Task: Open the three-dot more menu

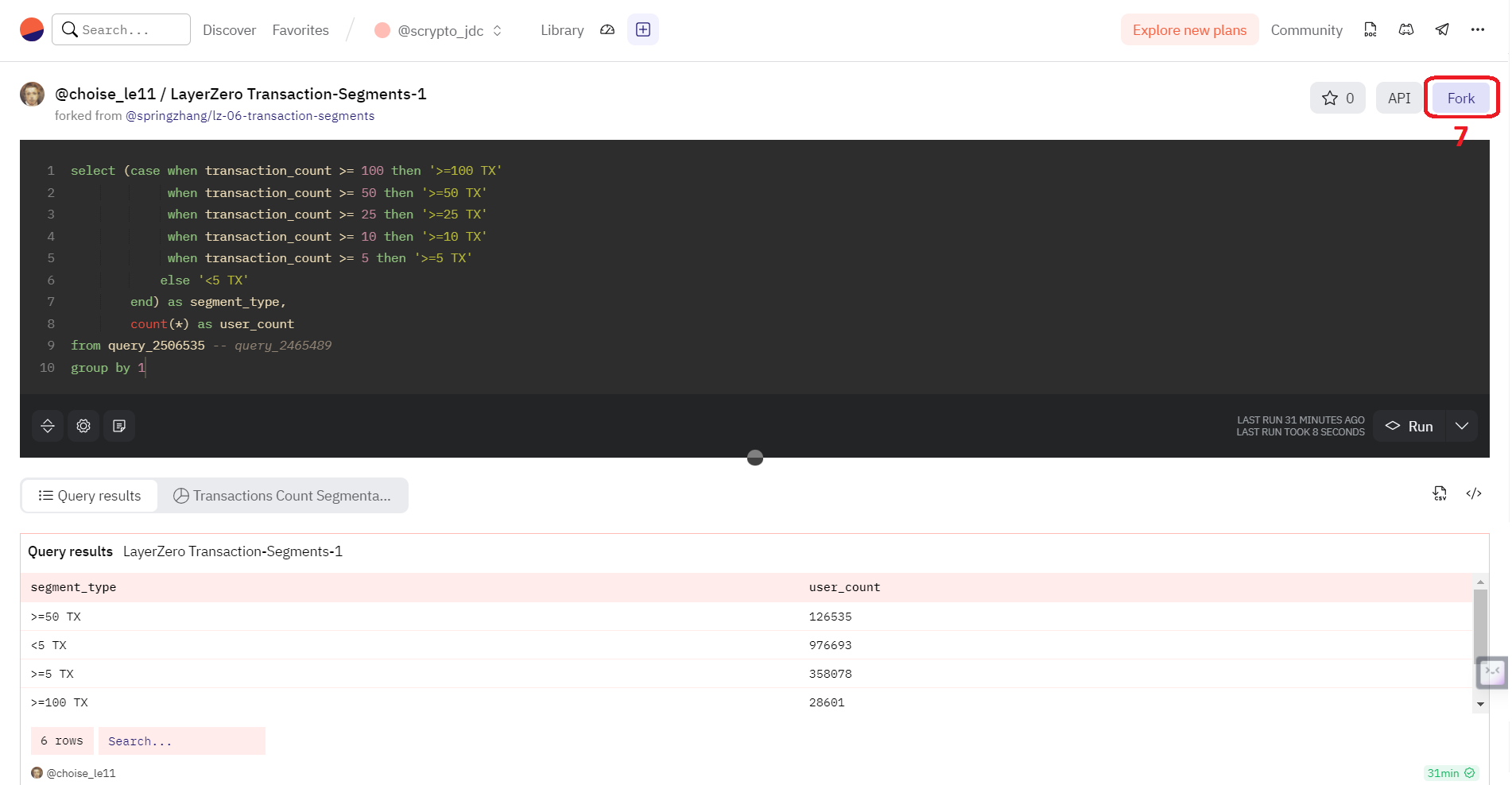Action: tap(1478, 29)
